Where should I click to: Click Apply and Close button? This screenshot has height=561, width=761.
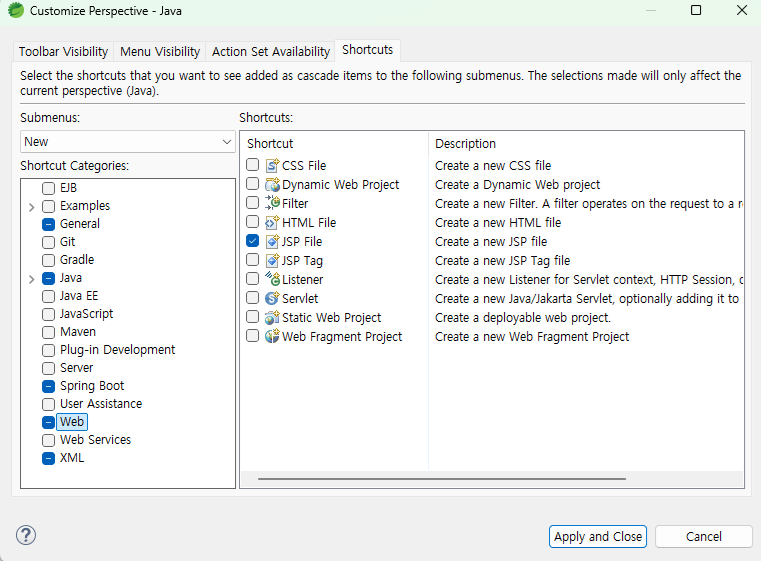(x=598, y=536)
